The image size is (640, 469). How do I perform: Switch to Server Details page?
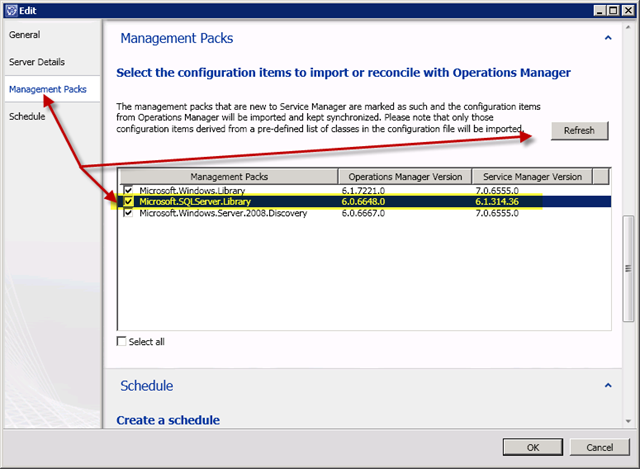[37, 62]
